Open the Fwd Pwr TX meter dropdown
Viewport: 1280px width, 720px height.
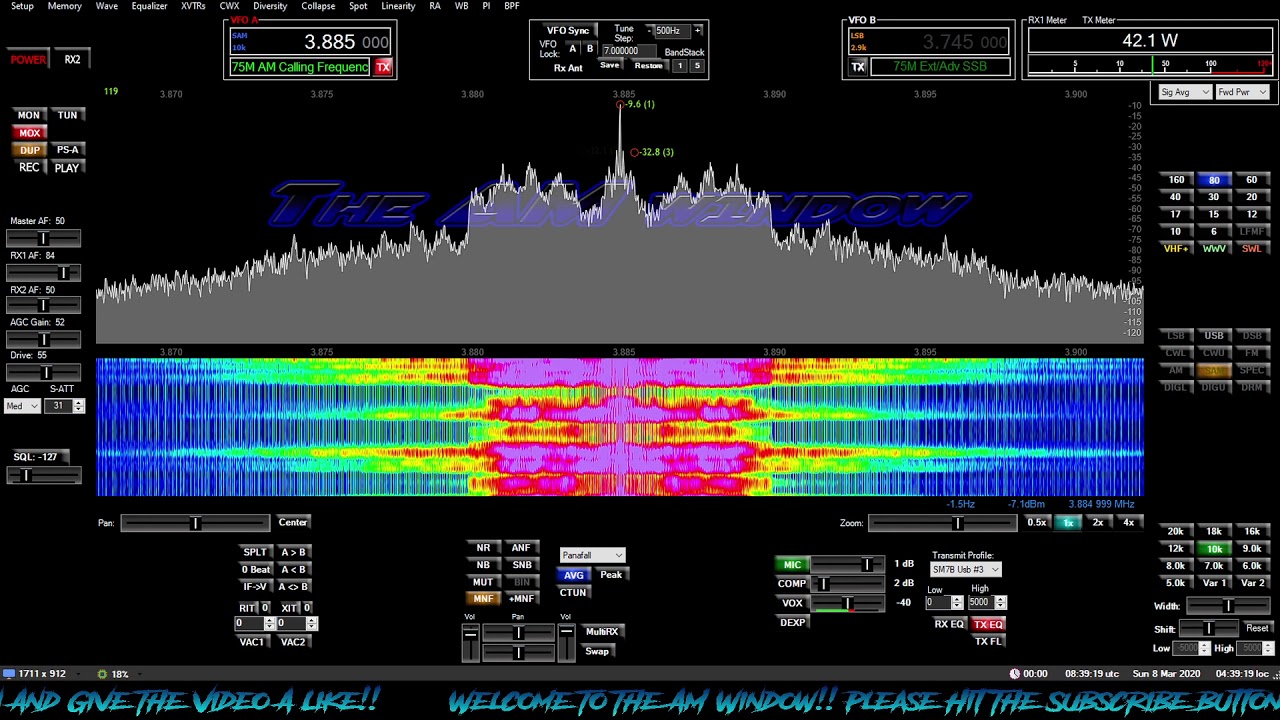pyautogui.click(x=1242, y=92)
